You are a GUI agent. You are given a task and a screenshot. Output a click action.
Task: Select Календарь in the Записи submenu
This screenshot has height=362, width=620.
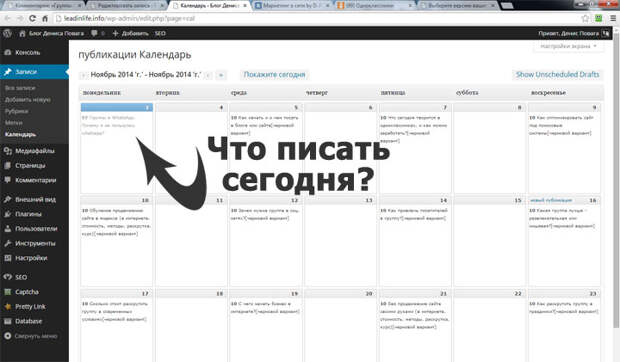pos(21,134)
